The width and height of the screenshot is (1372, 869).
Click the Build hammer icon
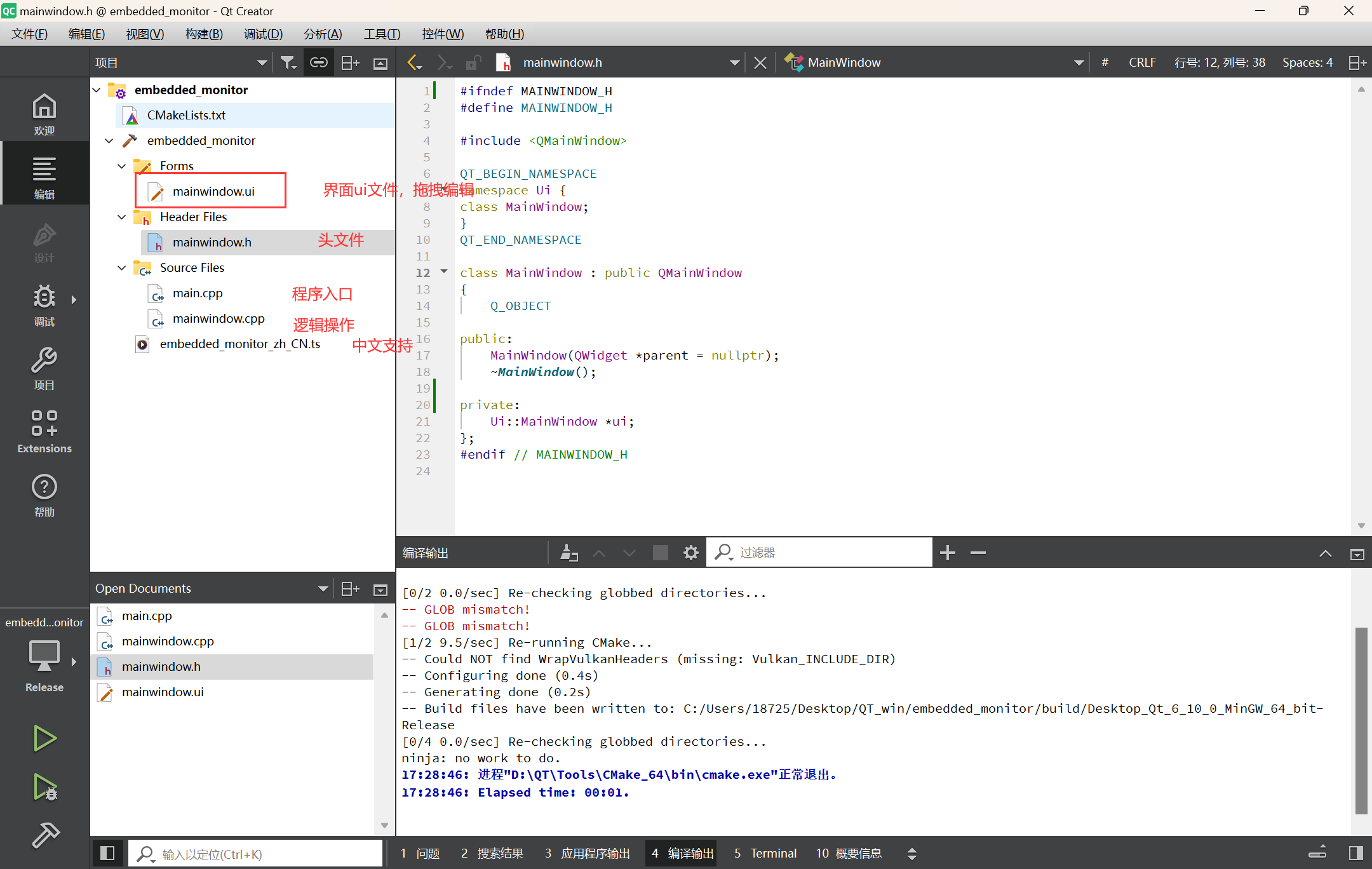44,835
